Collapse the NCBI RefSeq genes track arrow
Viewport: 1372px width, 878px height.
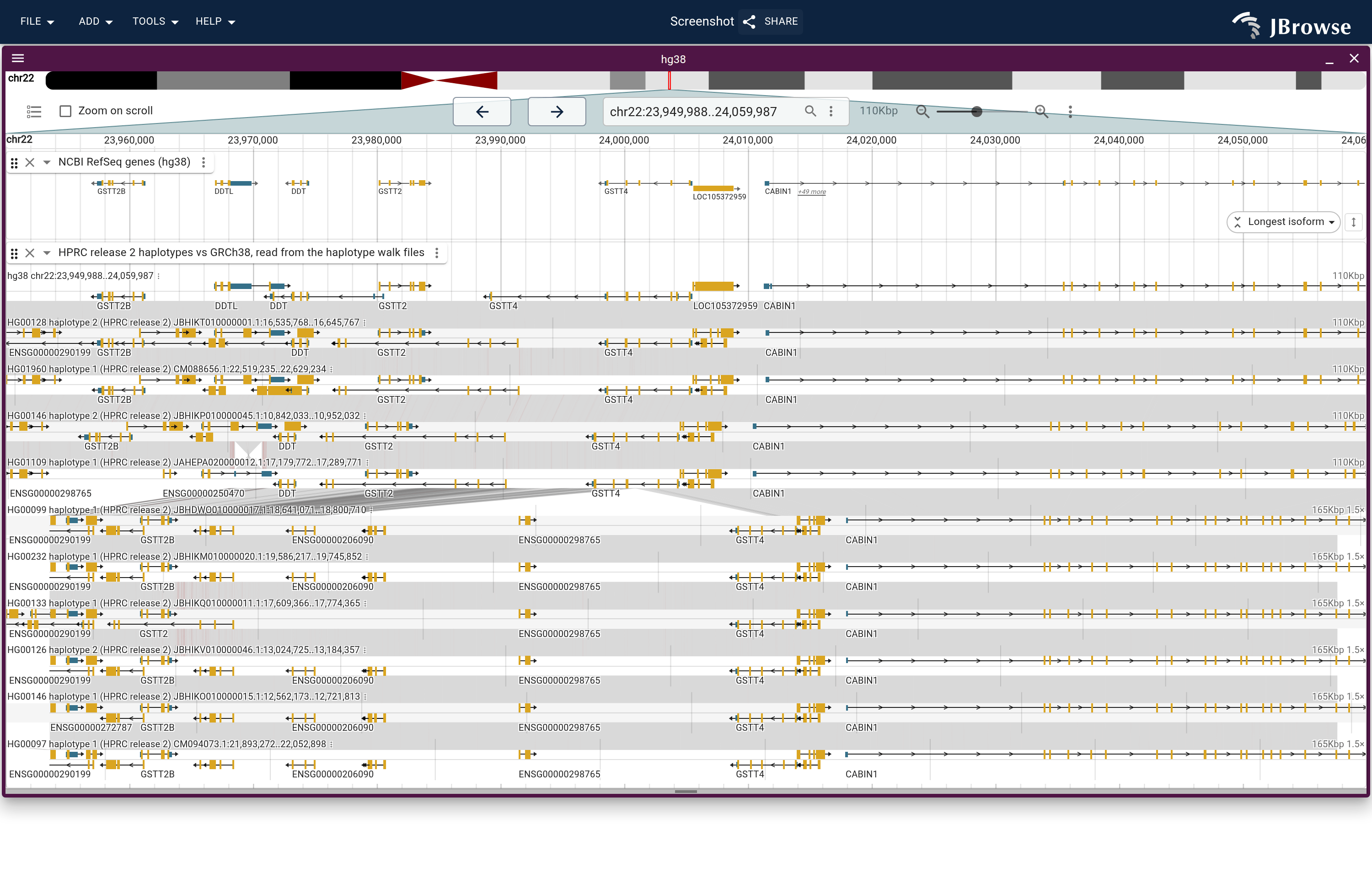pyautogui.click(x=47, y=162)
